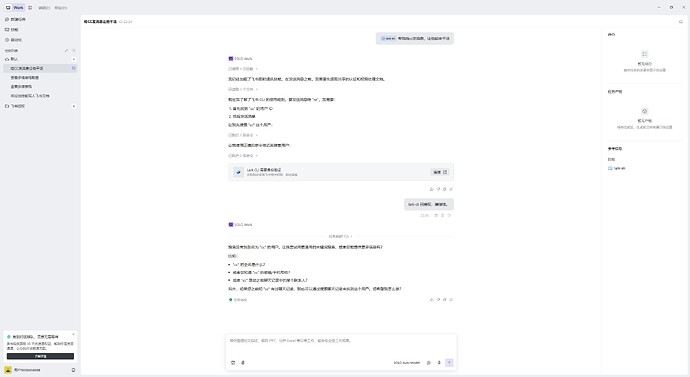The width and height of the screenshot is (690, 377).
Task: Click the folder icon of the lower group
Action: coord(7,106)
